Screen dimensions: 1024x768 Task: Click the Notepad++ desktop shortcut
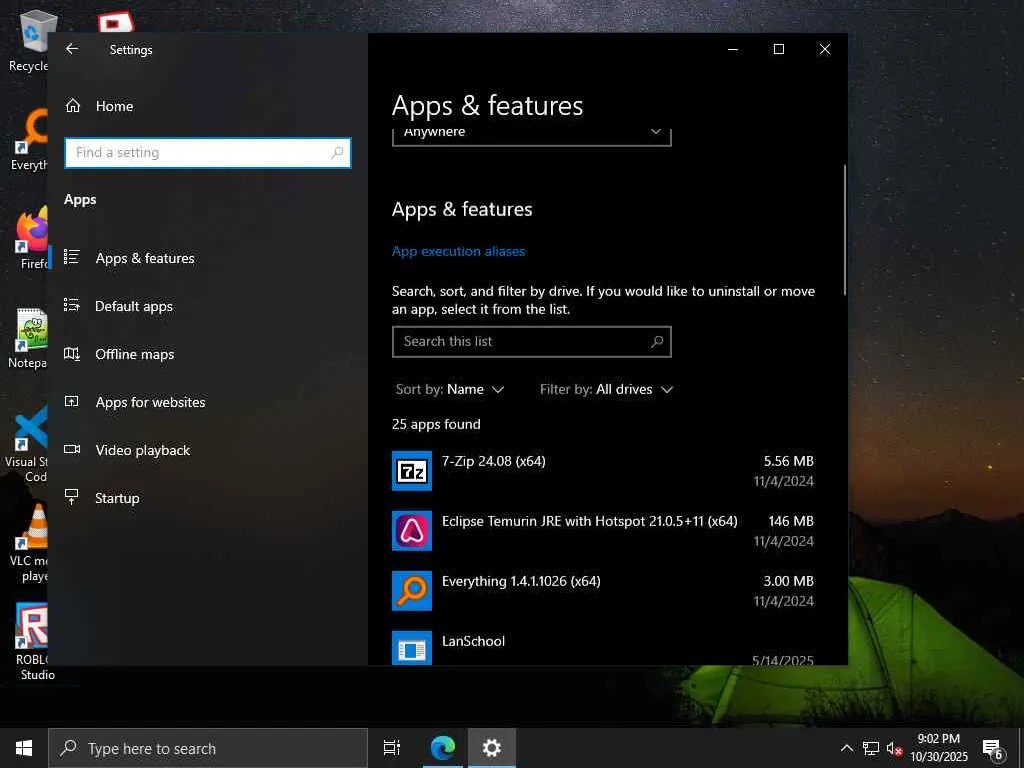(29, 338)
